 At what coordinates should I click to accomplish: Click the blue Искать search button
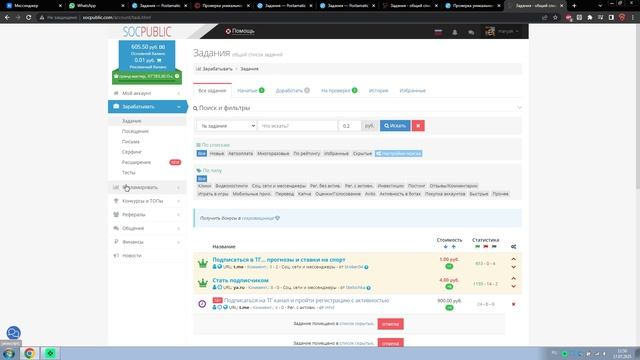[x=395, y=126]
